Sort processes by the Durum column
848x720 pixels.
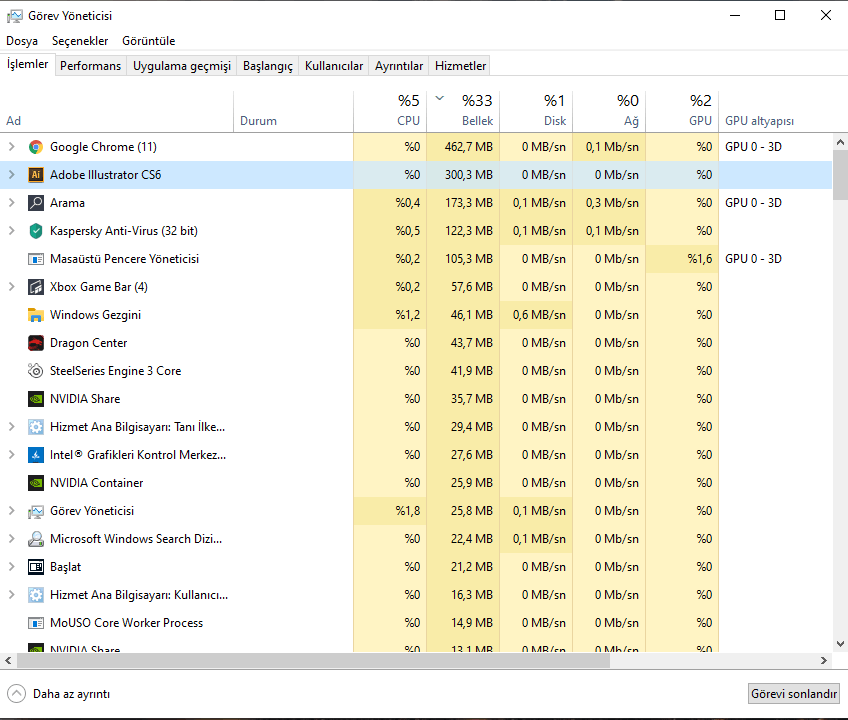tap(294, 111)
